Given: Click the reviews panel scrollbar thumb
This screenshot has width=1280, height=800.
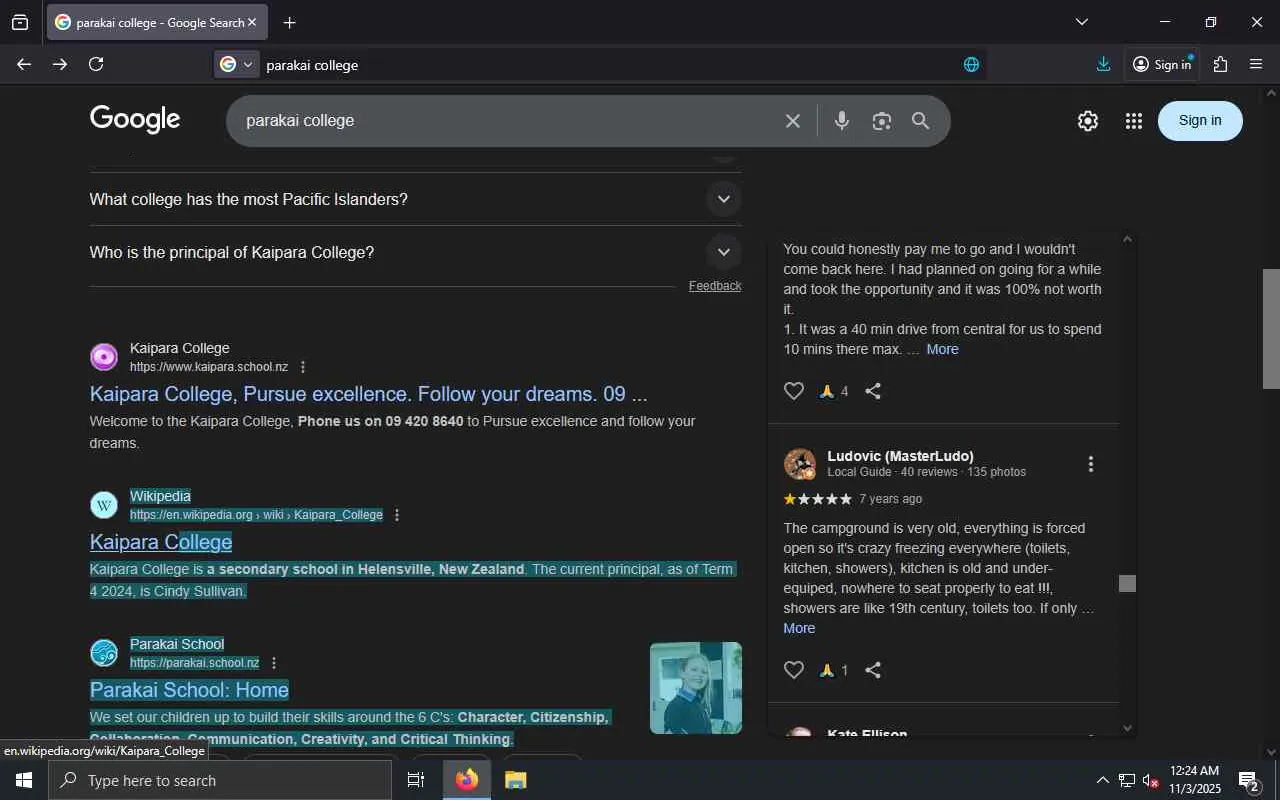Looking at the screenshot, I should pos(1127,583).
